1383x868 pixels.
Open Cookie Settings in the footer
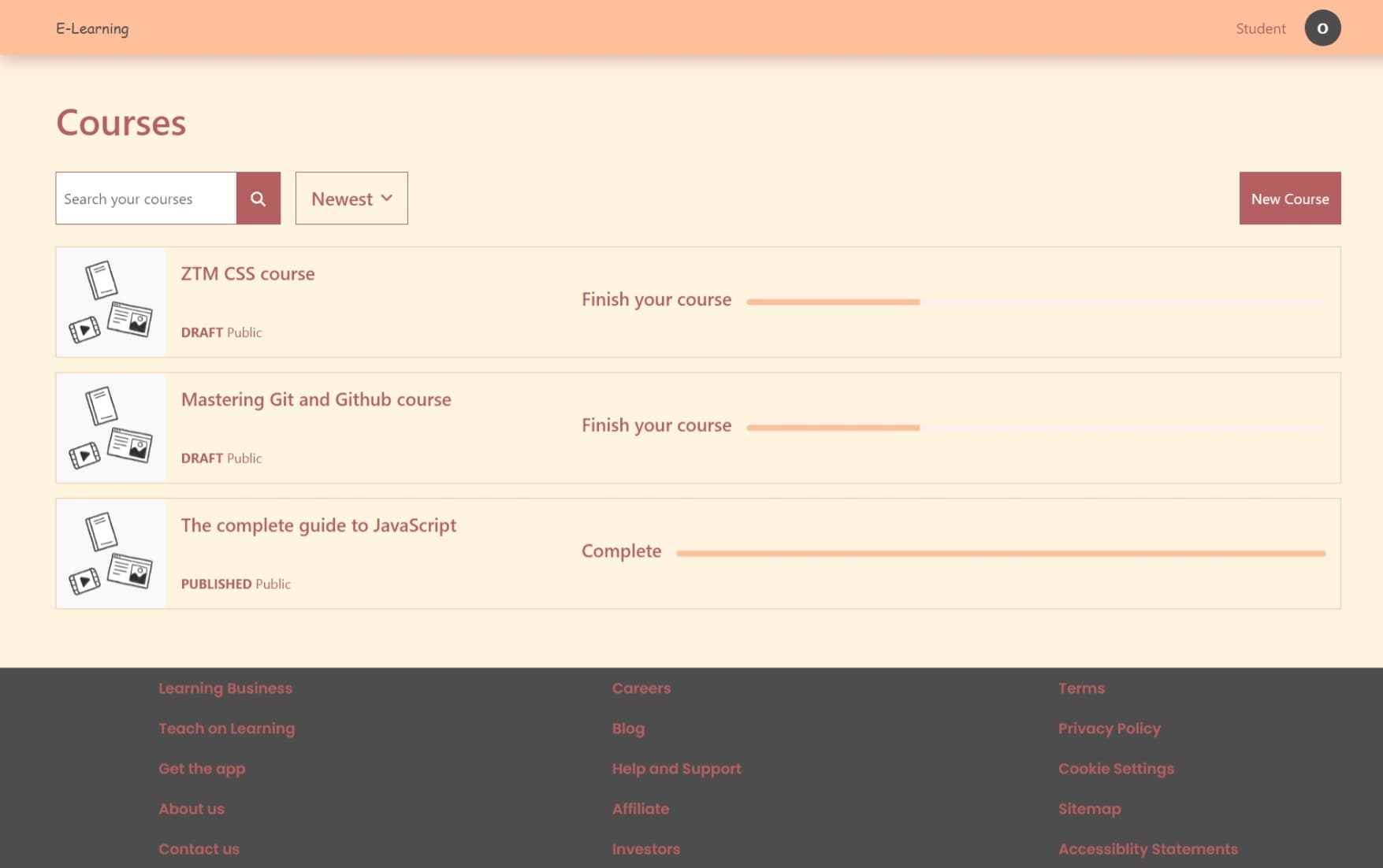tap(1115, 769)
